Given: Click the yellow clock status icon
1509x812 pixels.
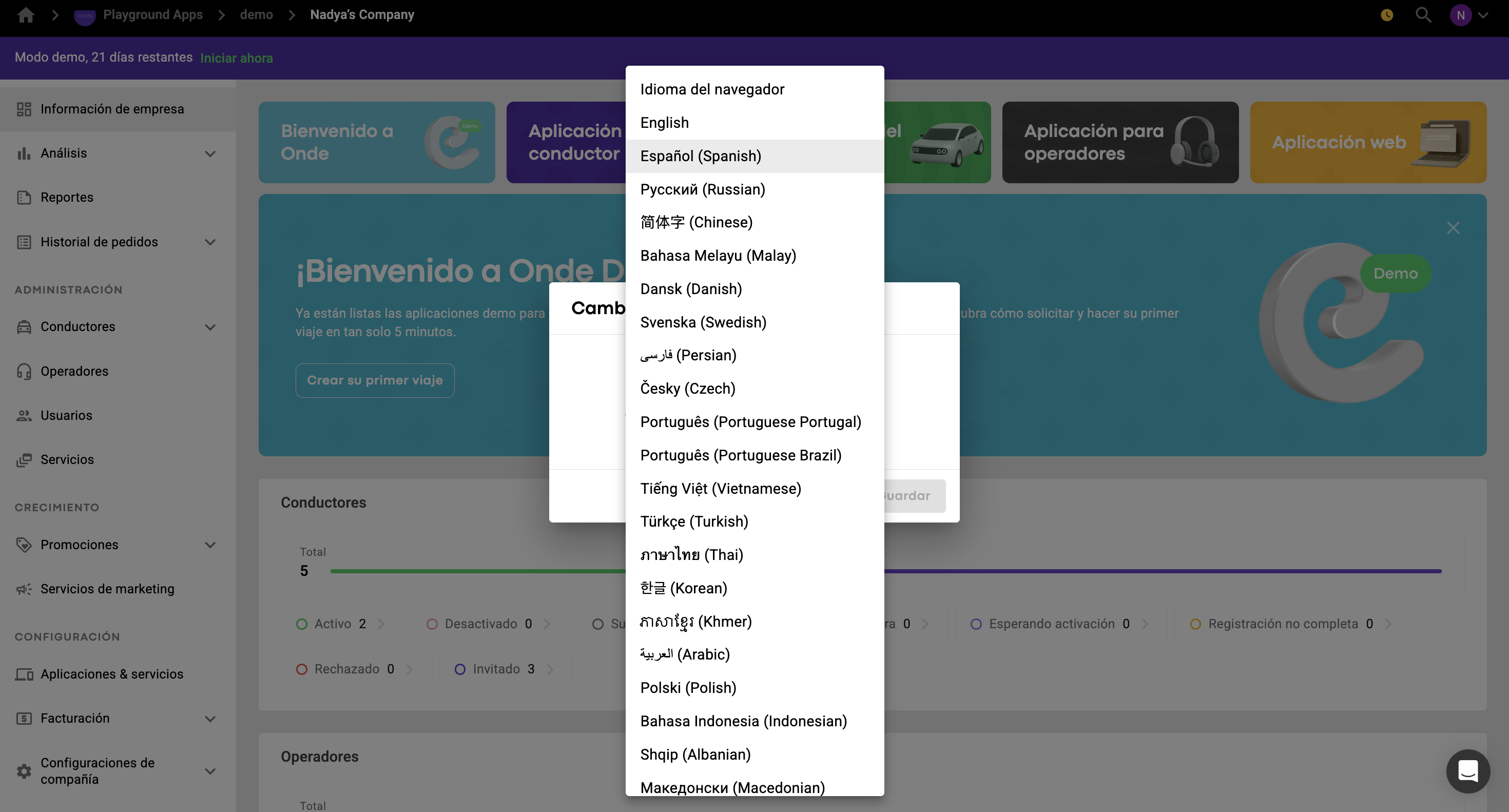Looking at the screenshot, I should click(x=1386, y=15).
